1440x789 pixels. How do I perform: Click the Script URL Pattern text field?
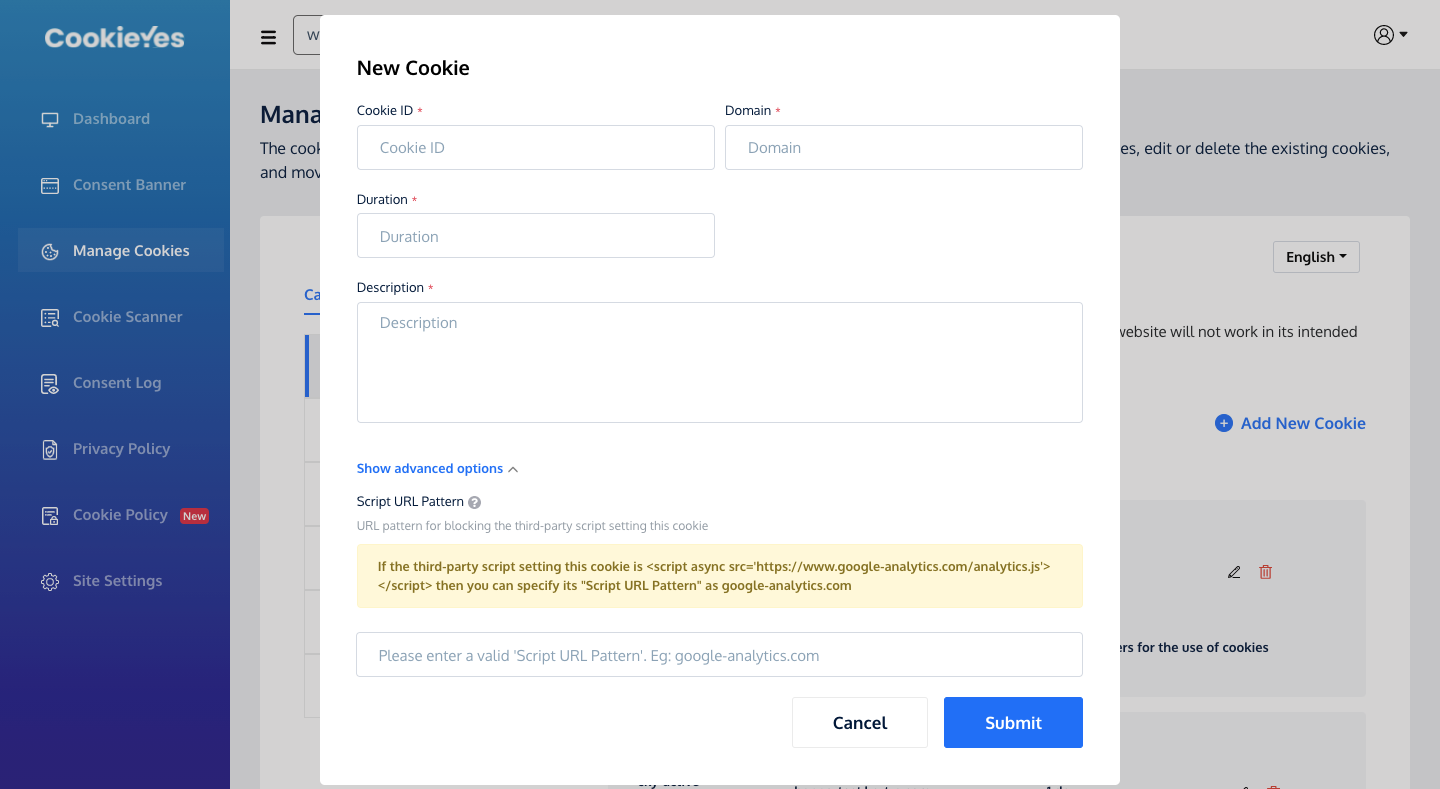coord(720,655)
